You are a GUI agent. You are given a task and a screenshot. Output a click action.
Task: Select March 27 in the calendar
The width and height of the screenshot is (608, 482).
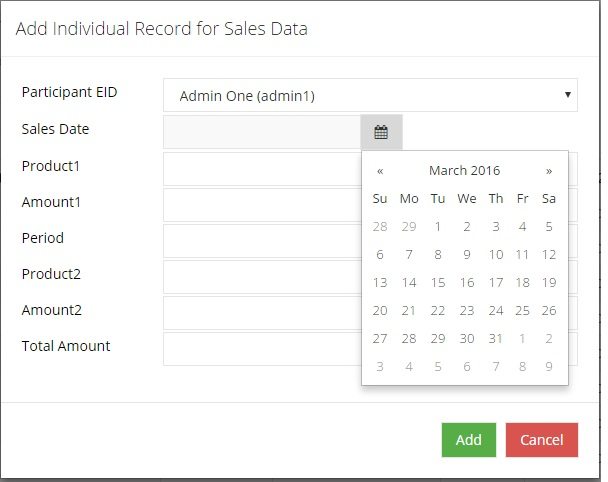[x=380, y=339]
